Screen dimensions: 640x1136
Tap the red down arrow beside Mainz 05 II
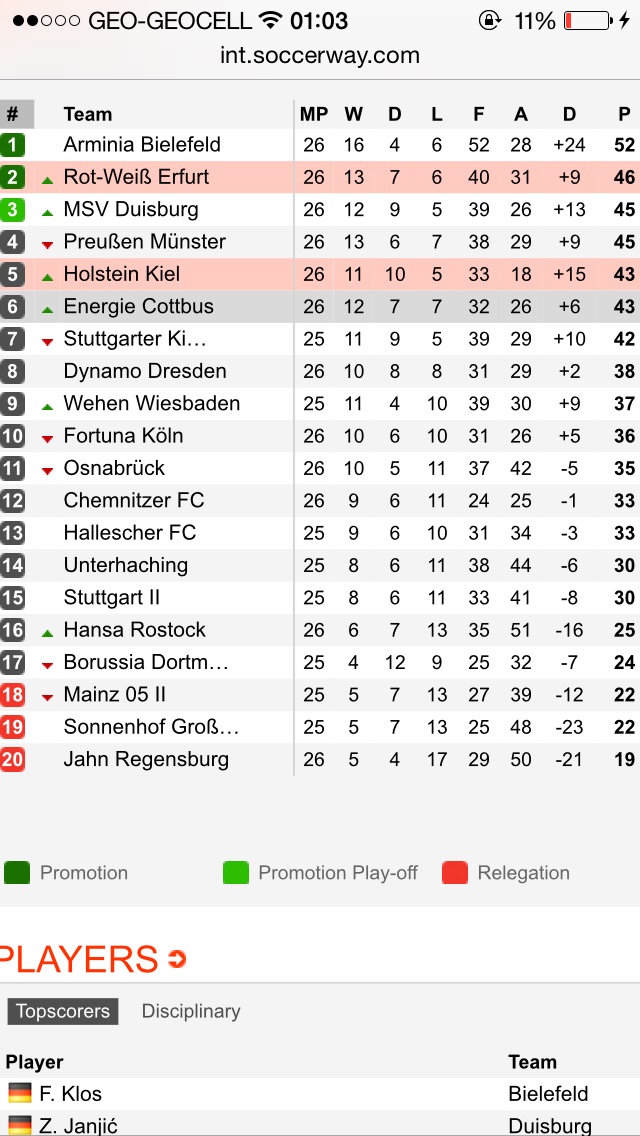click(x=47, y=697)
